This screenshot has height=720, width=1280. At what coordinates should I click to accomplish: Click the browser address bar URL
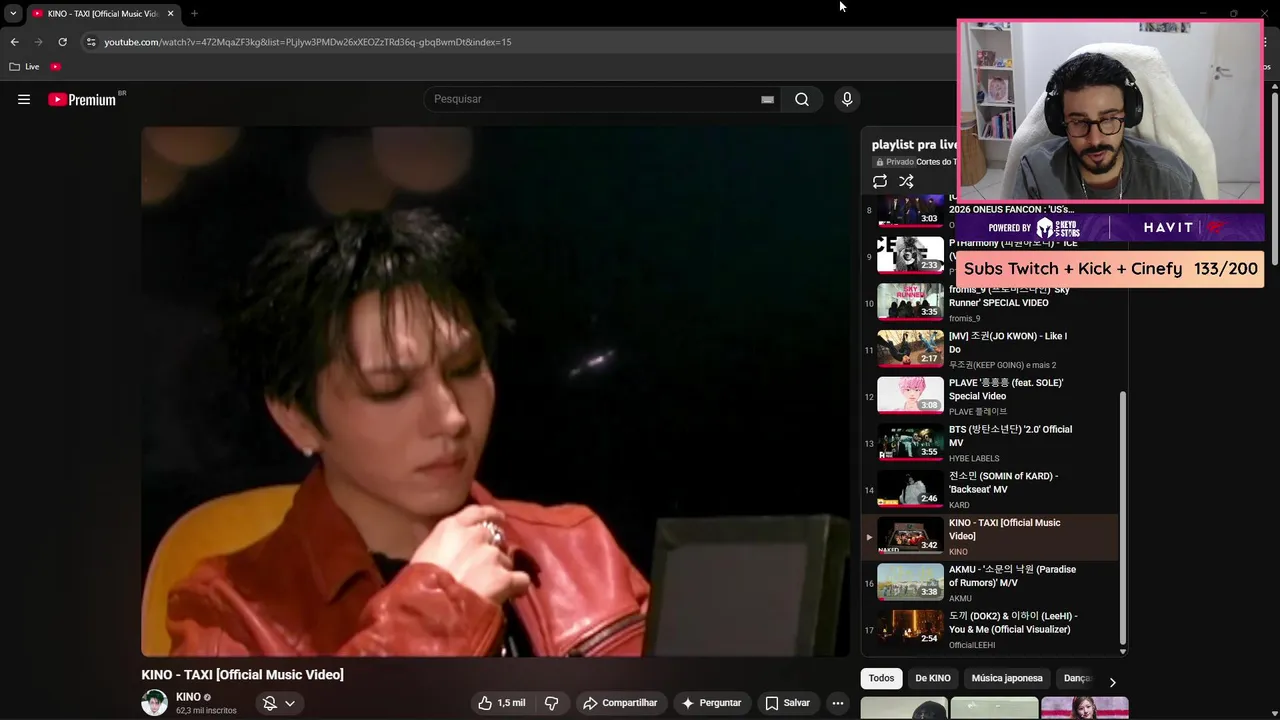[x=308, y=42]
